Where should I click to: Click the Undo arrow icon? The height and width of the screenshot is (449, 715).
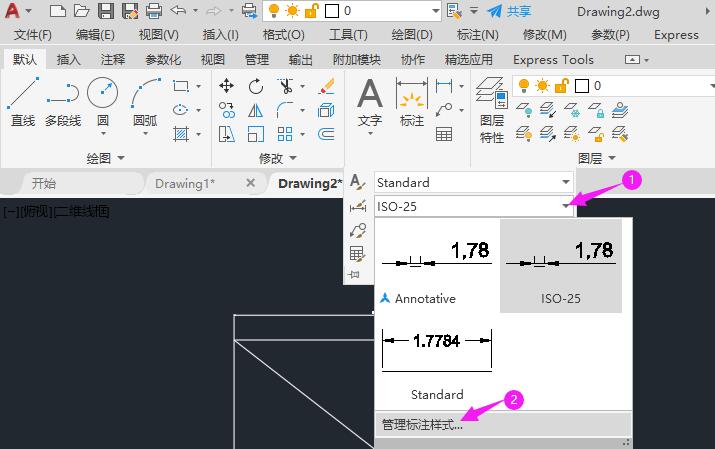178,10
